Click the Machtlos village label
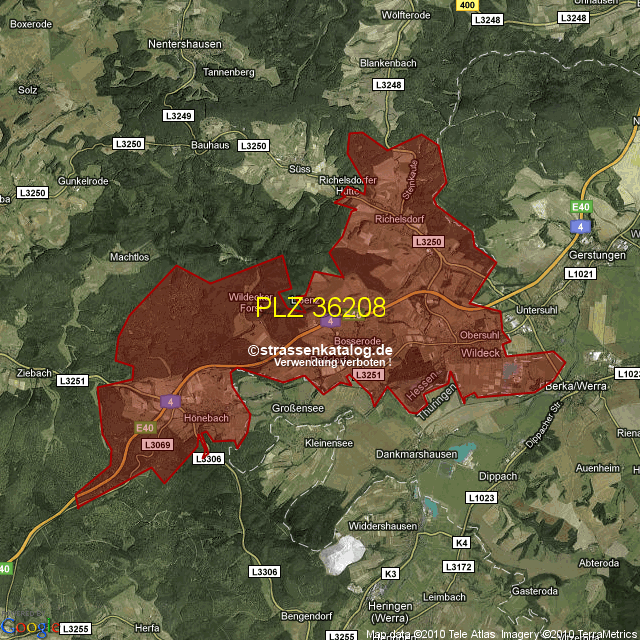The height and width of the screenshot is (640, 640). (x=129, y=257)
